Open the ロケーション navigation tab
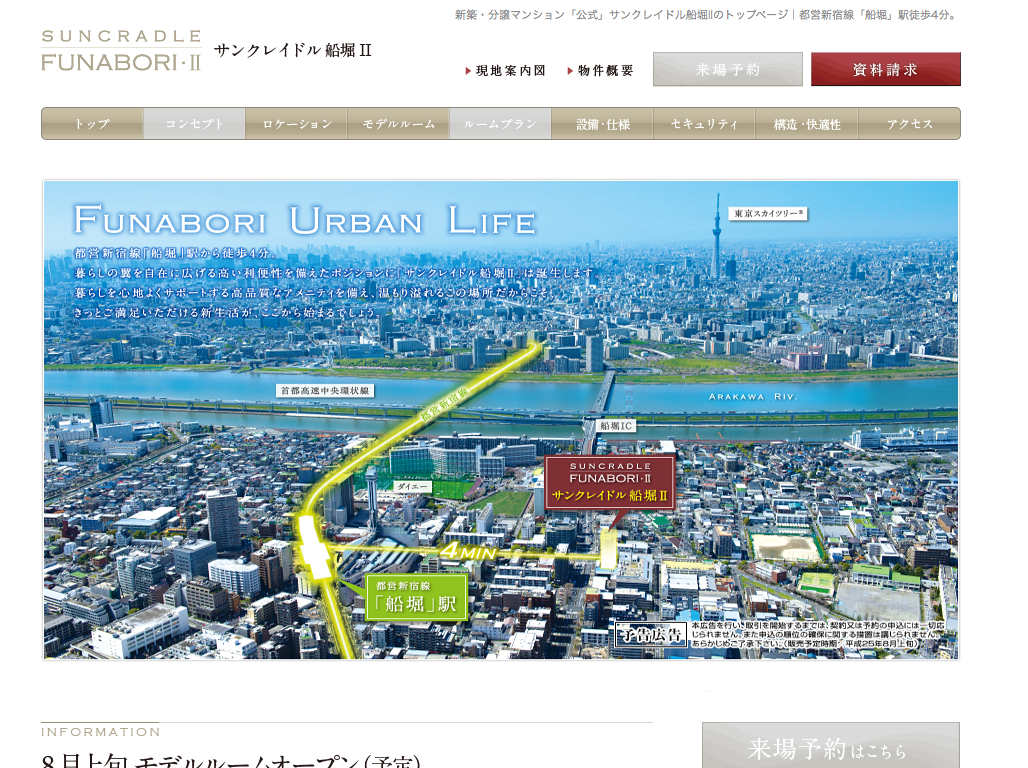 click(296, 124)
